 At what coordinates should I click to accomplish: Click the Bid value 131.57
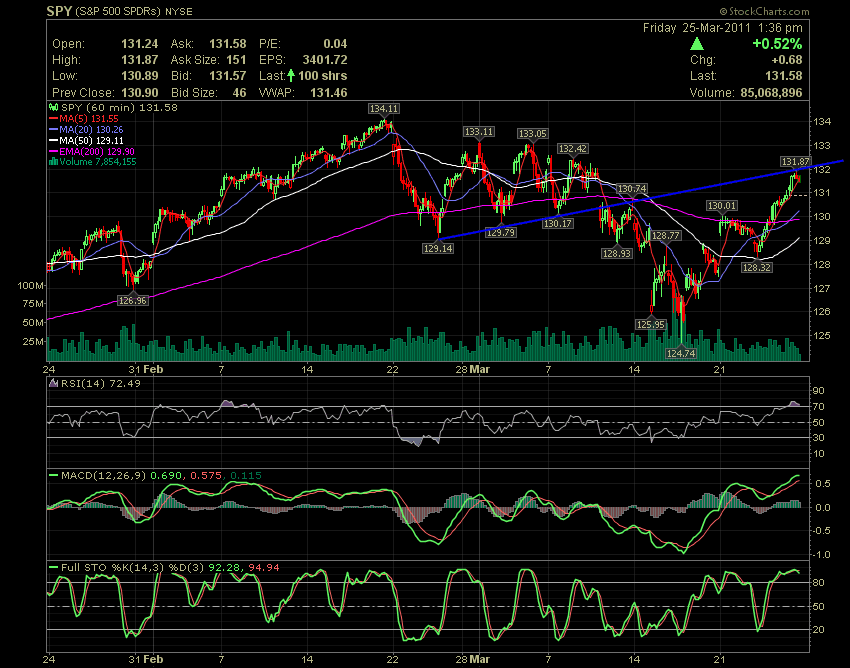[228, 76]
